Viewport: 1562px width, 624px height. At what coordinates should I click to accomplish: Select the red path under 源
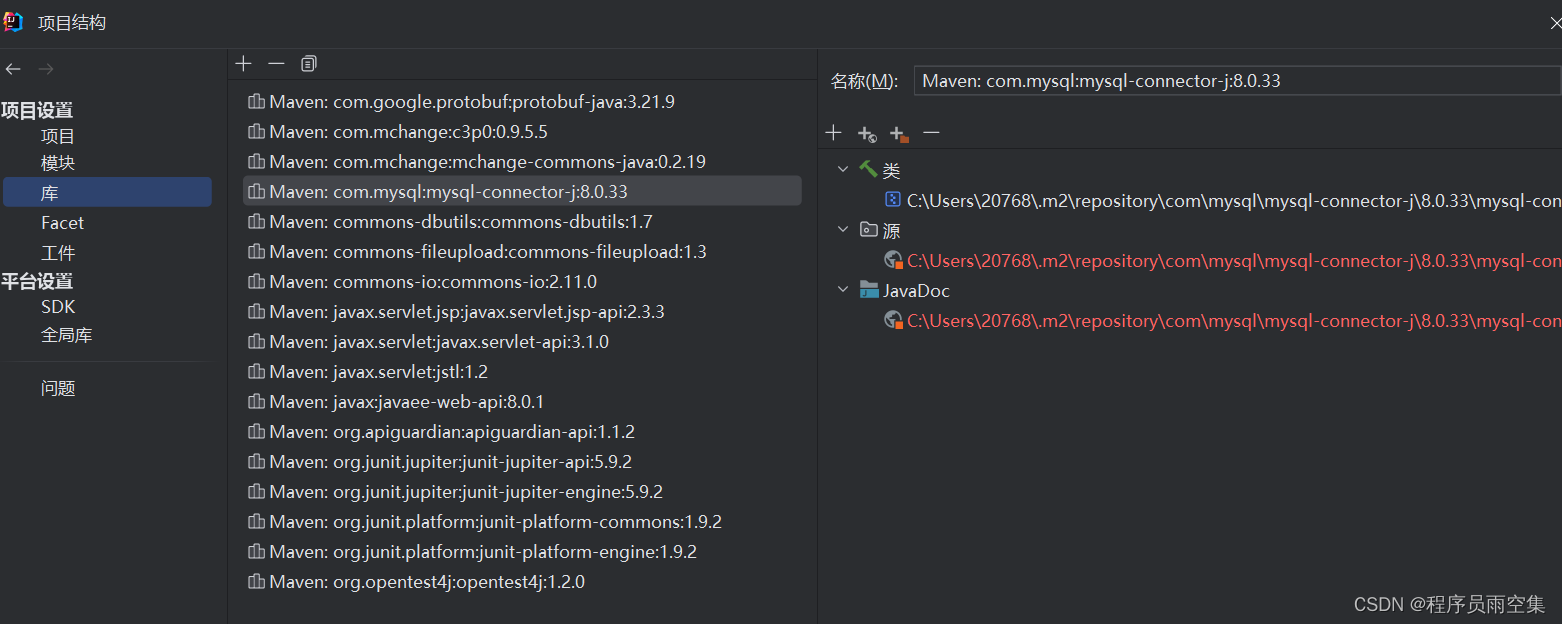point(1234,261)
